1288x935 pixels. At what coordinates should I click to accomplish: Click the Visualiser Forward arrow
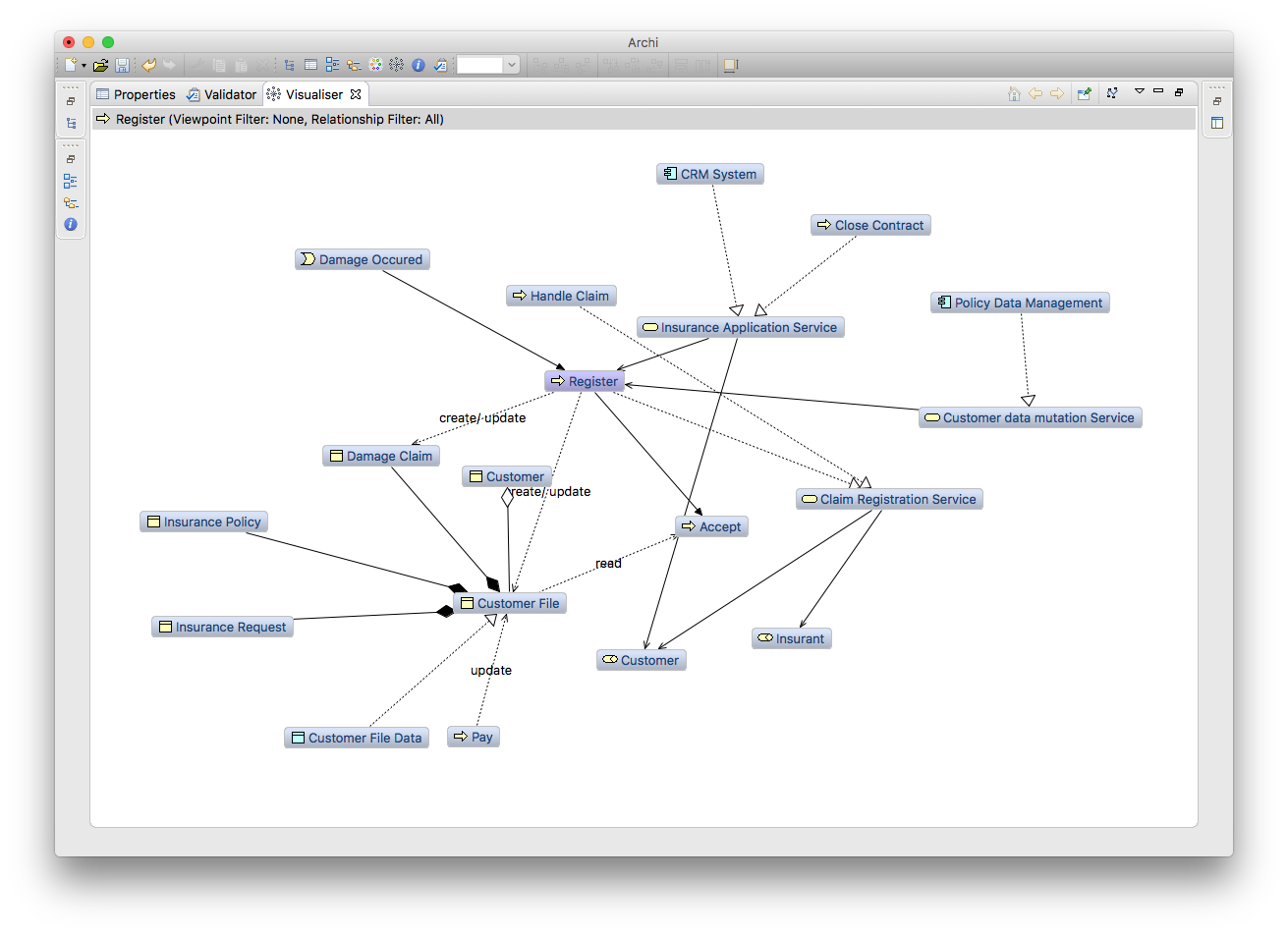click(x=1057, y=93)
